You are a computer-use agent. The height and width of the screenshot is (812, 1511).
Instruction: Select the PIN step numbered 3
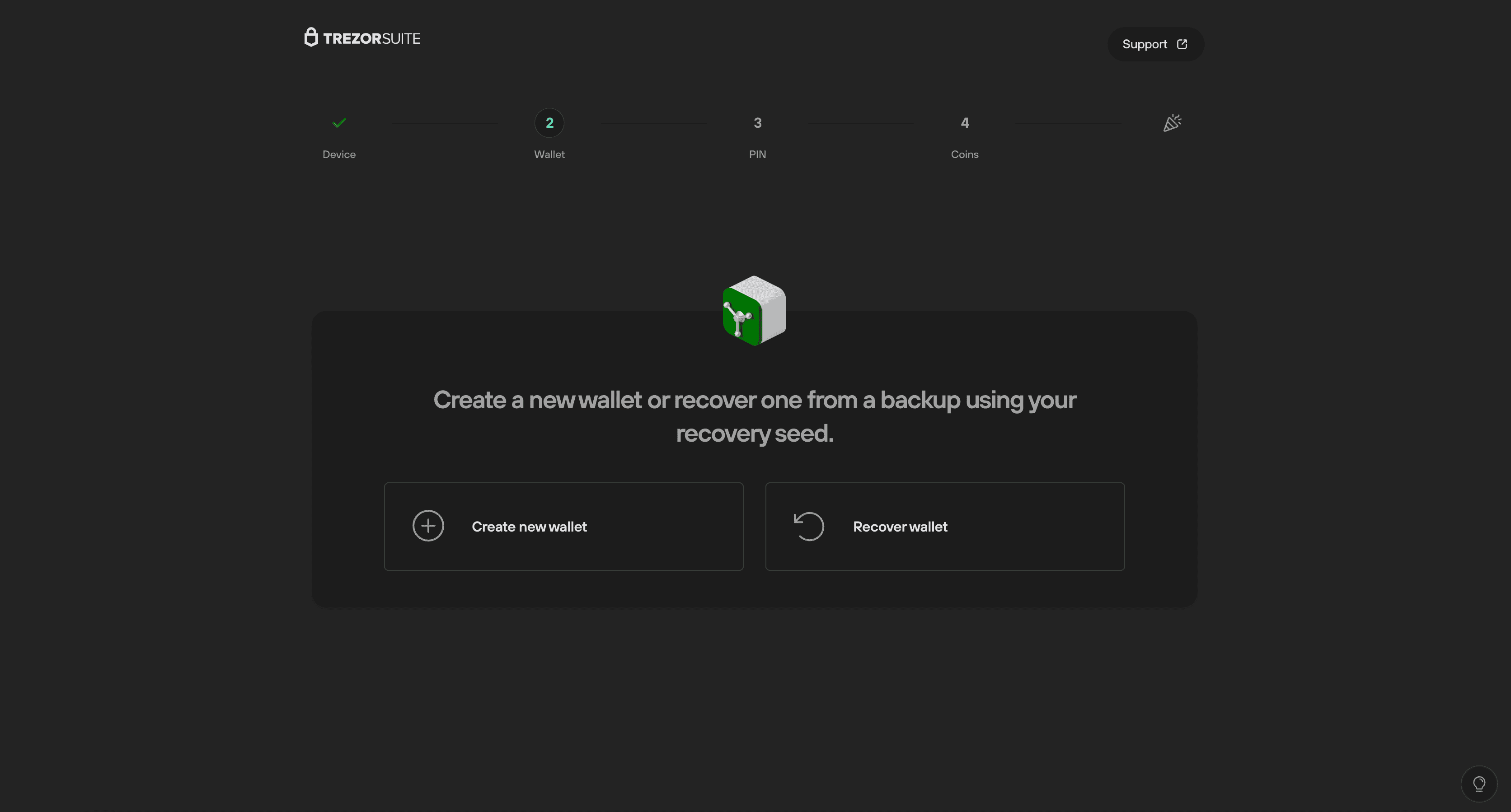point(757,122)
